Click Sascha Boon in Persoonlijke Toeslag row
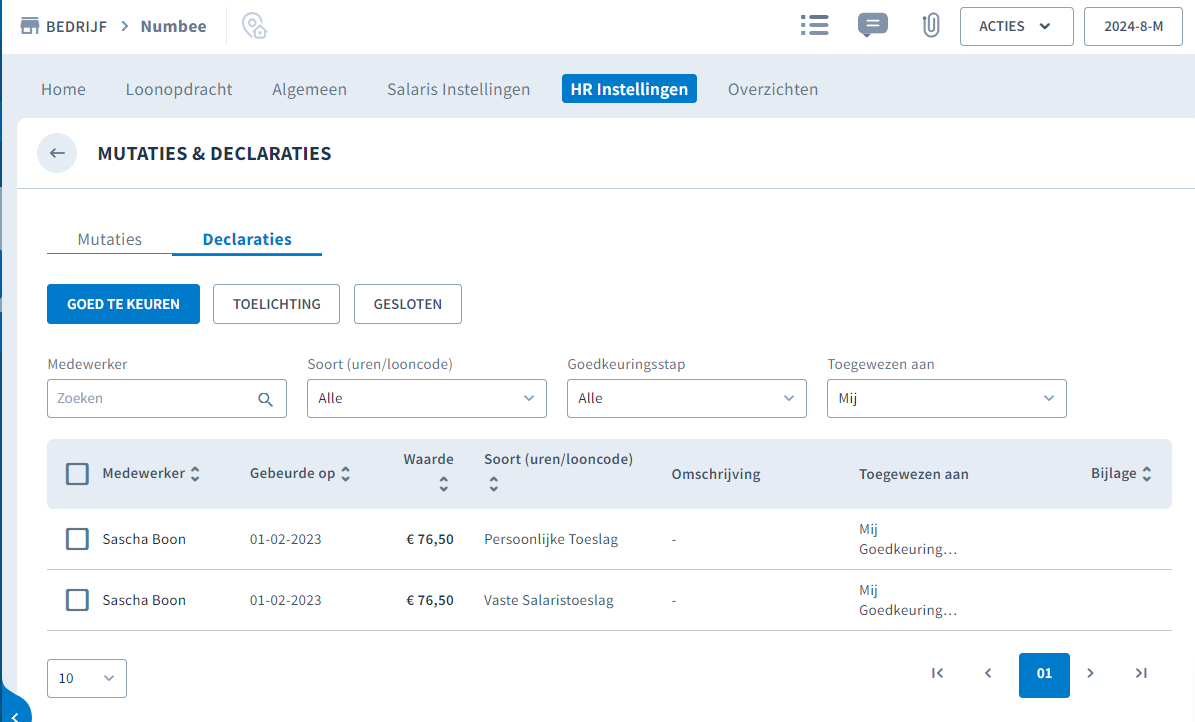This screenshot has height=722, width=1195. (x=144, y=539)
